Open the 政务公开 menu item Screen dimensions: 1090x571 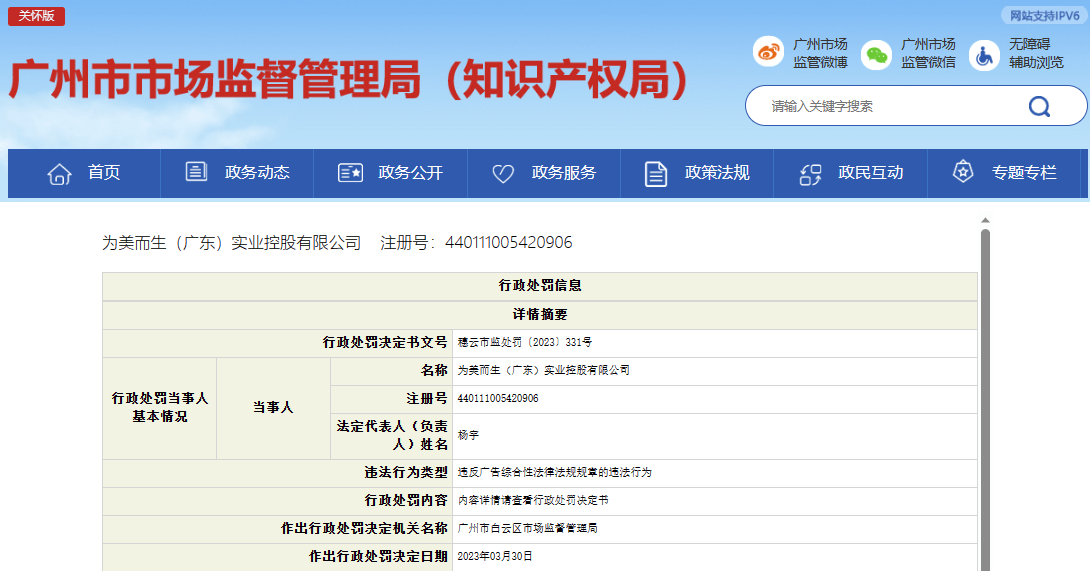(x=410, y=173)
